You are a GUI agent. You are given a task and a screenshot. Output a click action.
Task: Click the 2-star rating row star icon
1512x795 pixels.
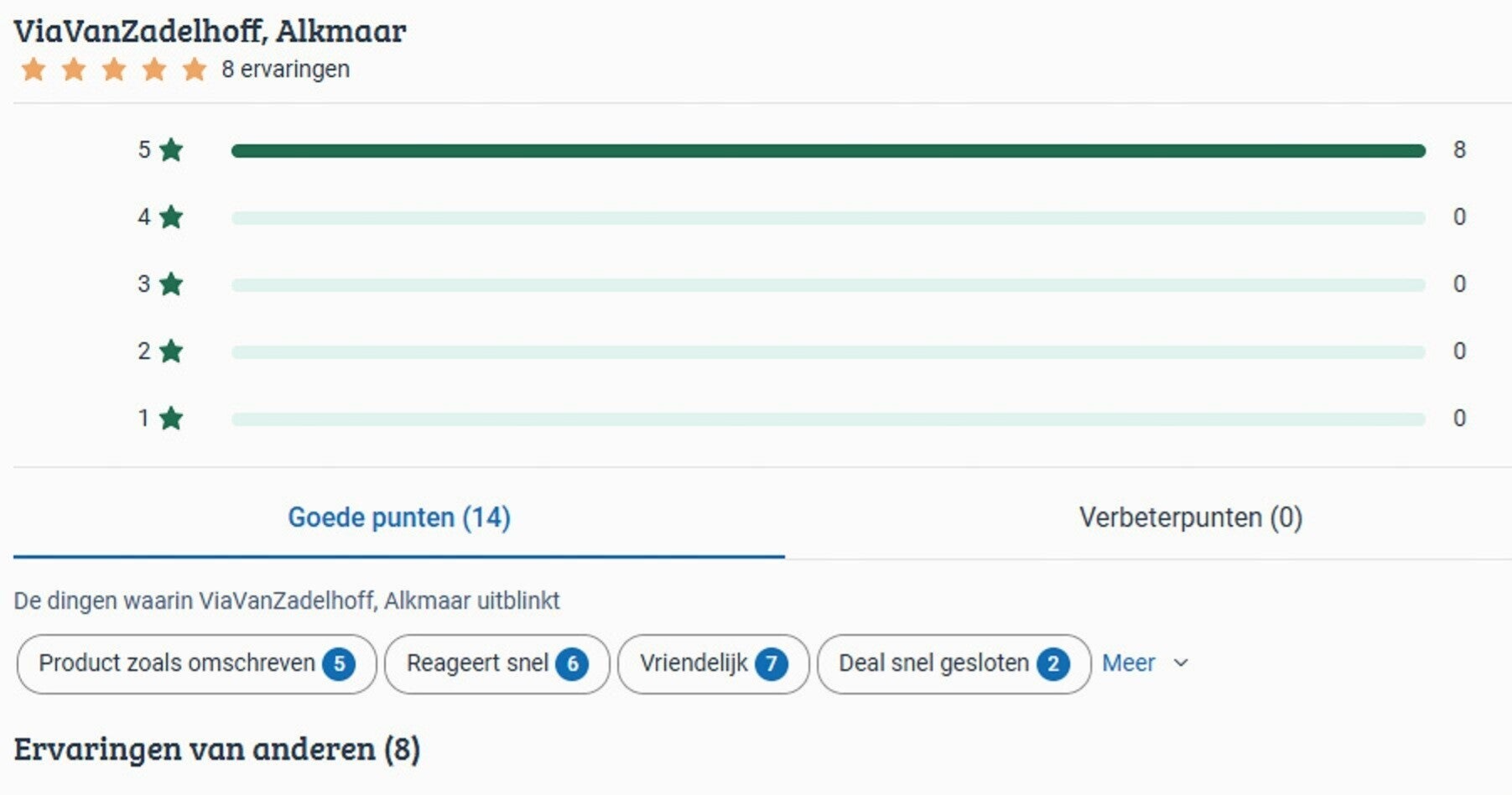171,351
